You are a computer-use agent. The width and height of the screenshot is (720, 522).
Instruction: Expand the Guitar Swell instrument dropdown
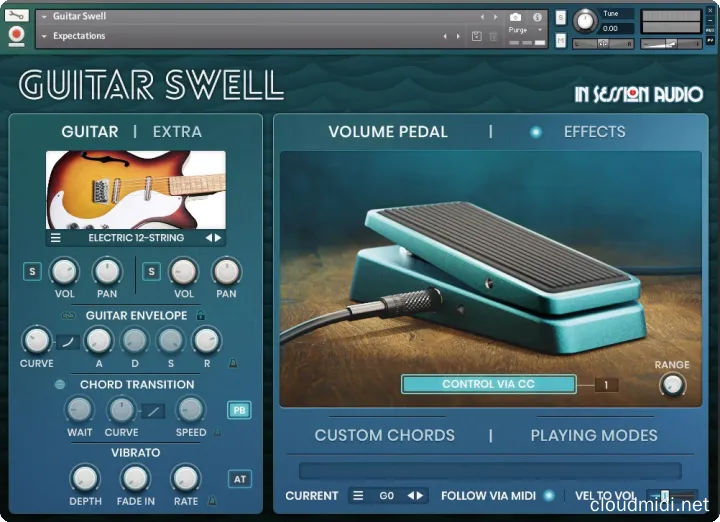(44, 17)
